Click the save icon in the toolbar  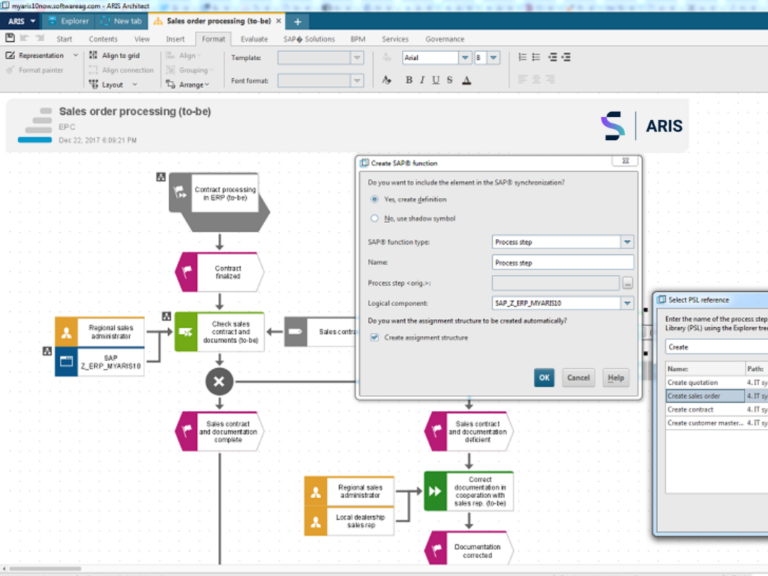[11, 38]
